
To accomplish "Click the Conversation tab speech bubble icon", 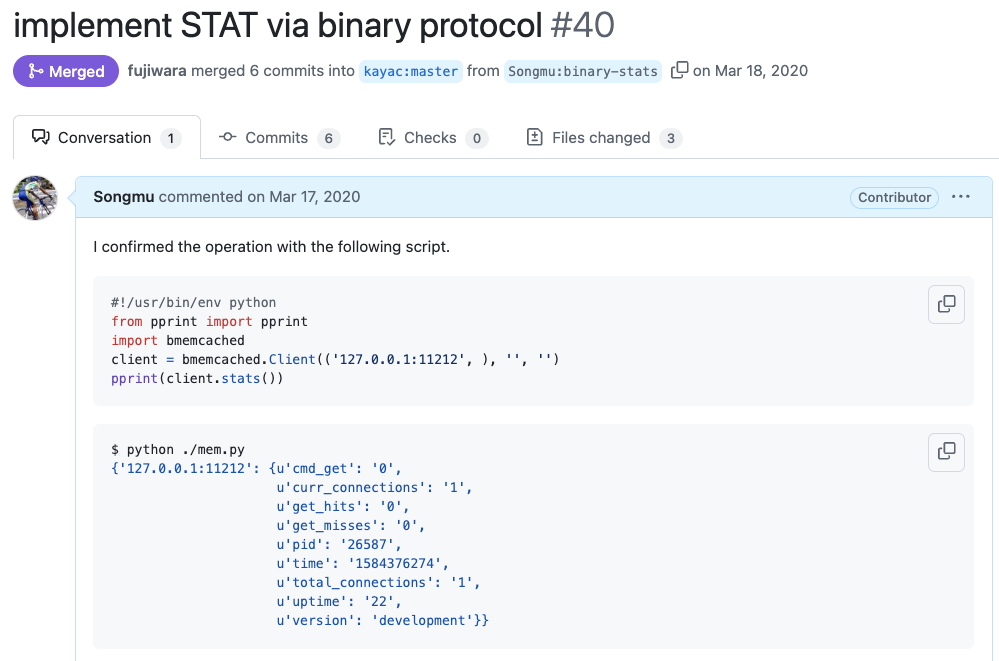I will [41, 137].
